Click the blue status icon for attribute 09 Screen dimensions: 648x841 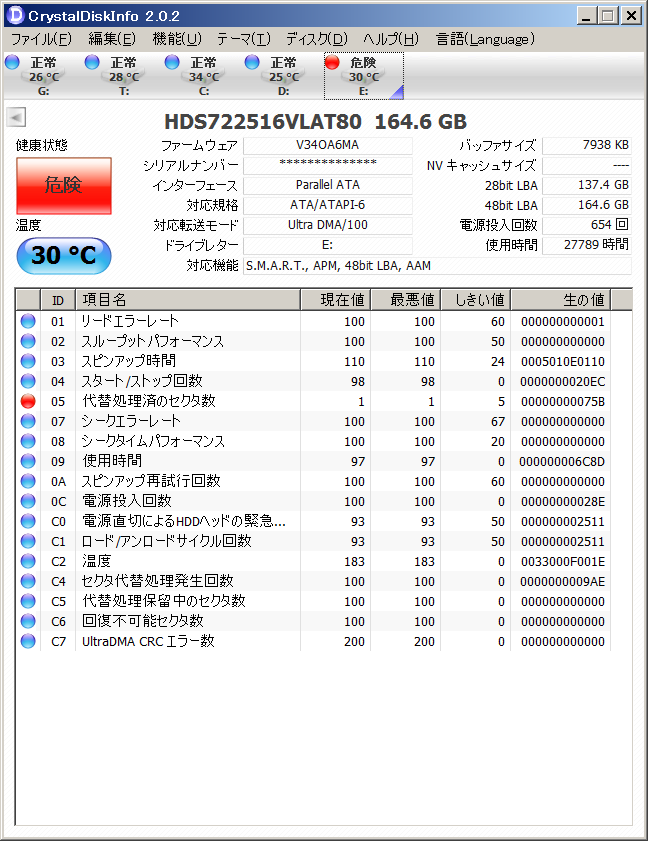click(28, 461)
